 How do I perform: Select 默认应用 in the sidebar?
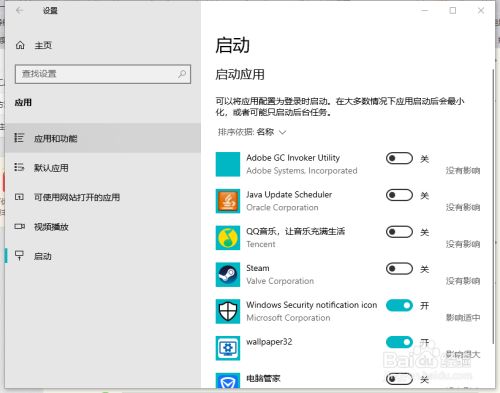click(103, 167)
